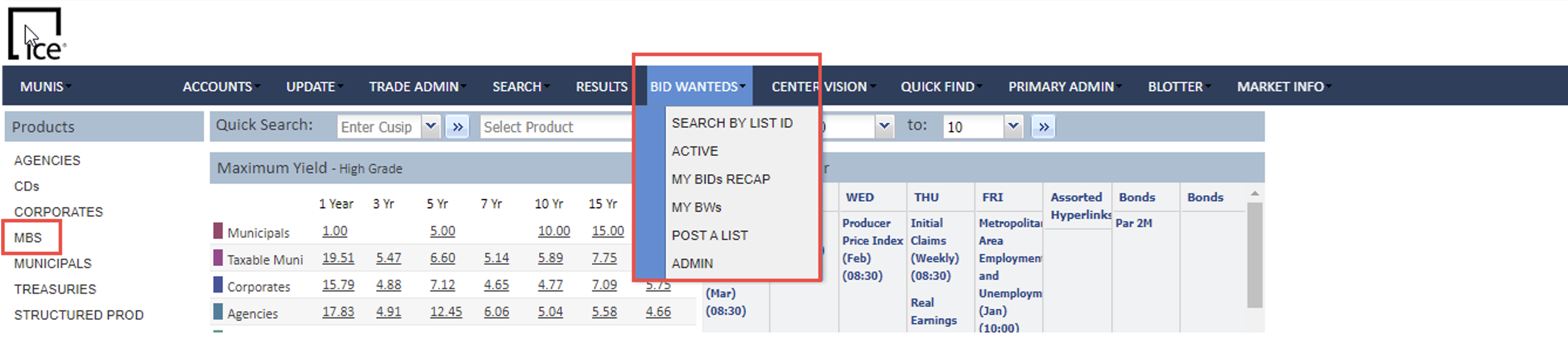Image resolution: width=1568 pixels, height=339 pixels.
Task: Click the Corporates color swatch
Action: click(218, 284)
